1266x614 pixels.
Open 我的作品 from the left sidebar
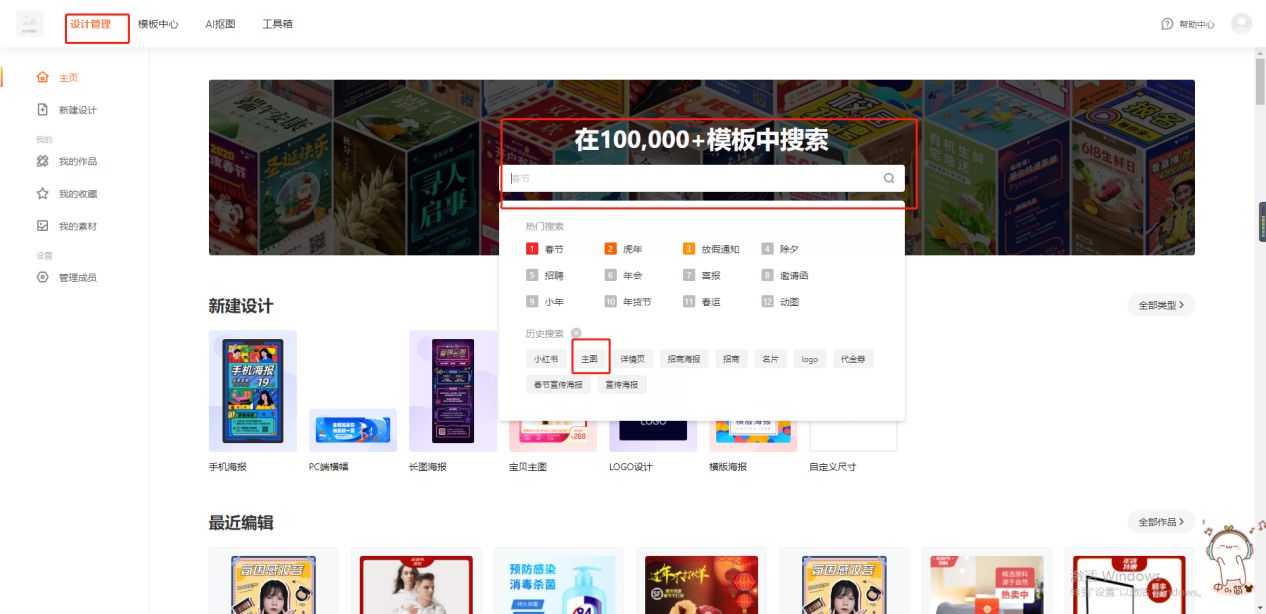(43, 161)
